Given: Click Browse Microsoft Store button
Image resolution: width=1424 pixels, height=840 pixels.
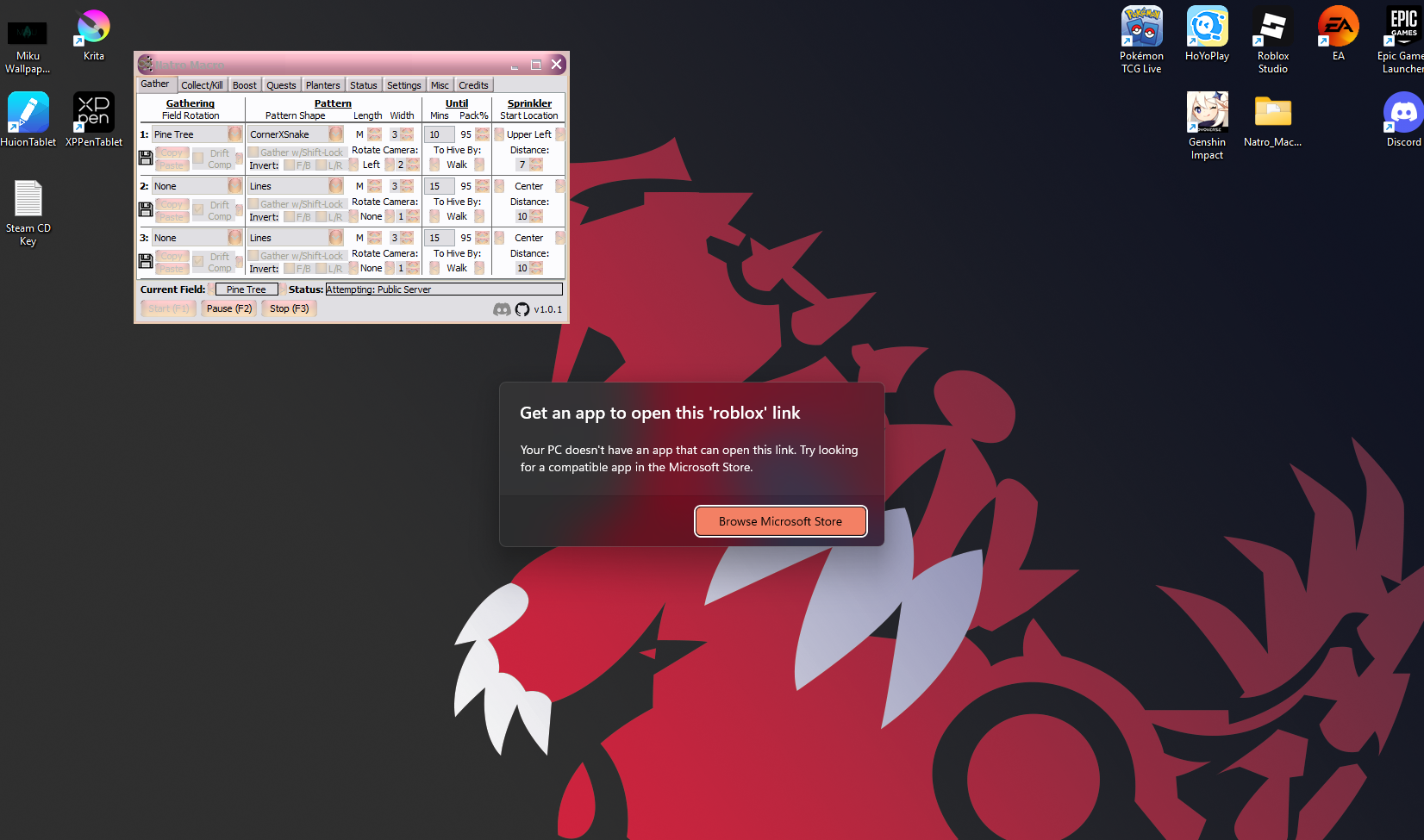Looking at the screenshot, I should click(x=781, y=521).
